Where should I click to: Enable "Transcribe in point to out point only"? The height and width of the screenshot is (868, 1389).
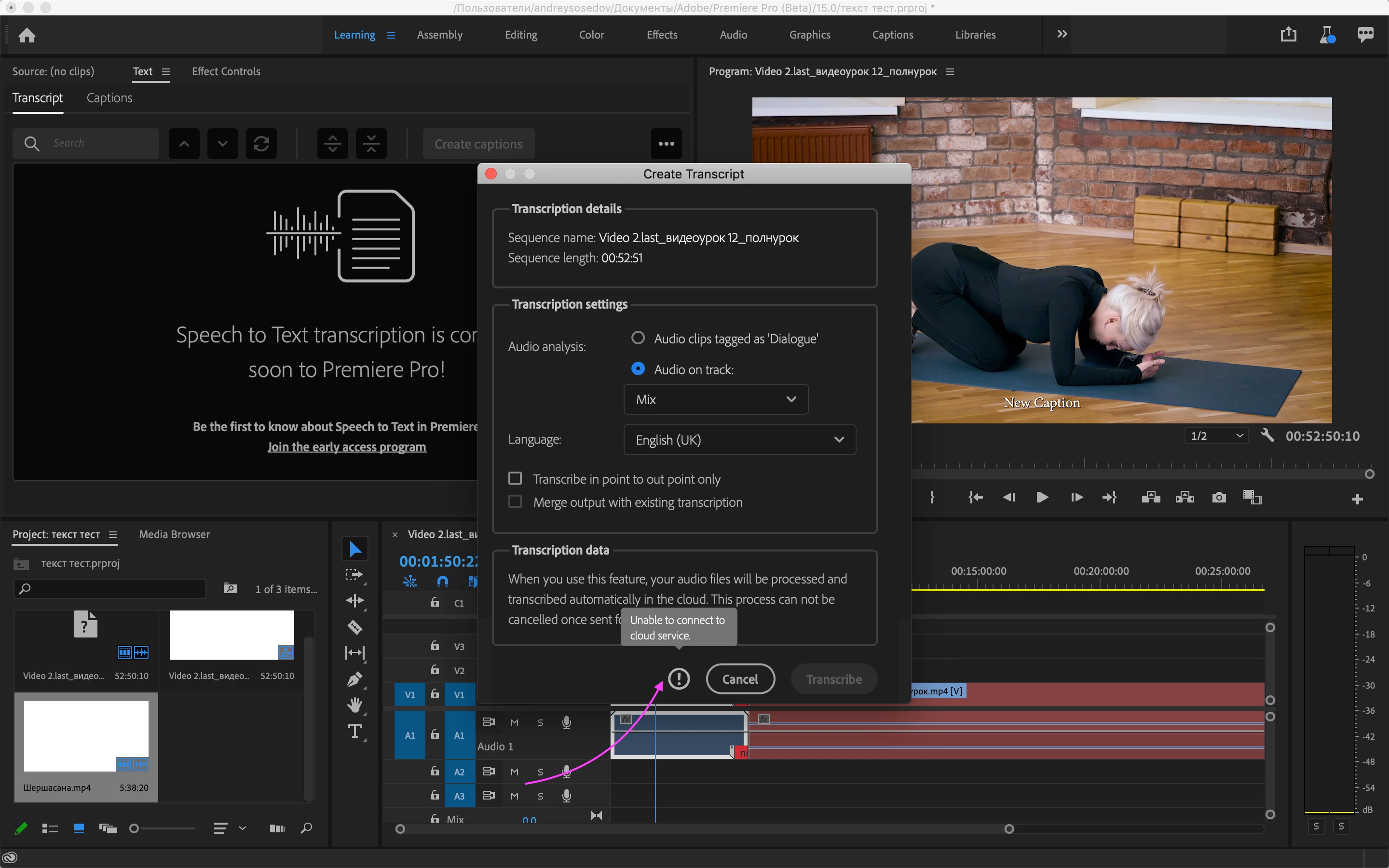click(516, 478)
